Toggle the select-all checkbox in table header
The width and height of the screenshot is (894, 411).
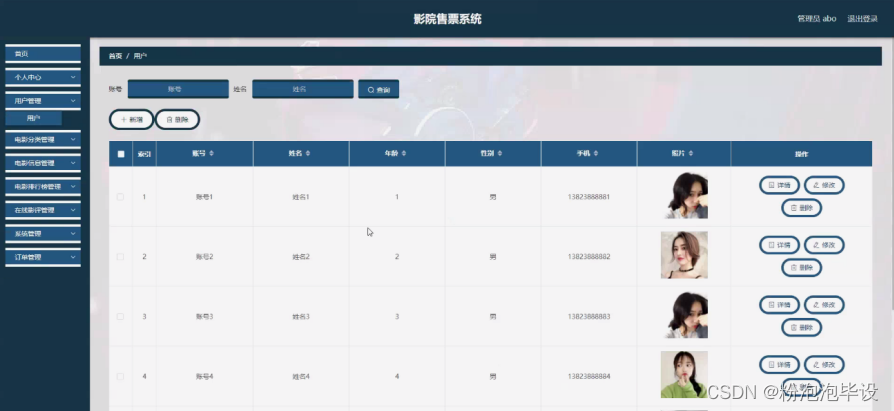(121, 154)
